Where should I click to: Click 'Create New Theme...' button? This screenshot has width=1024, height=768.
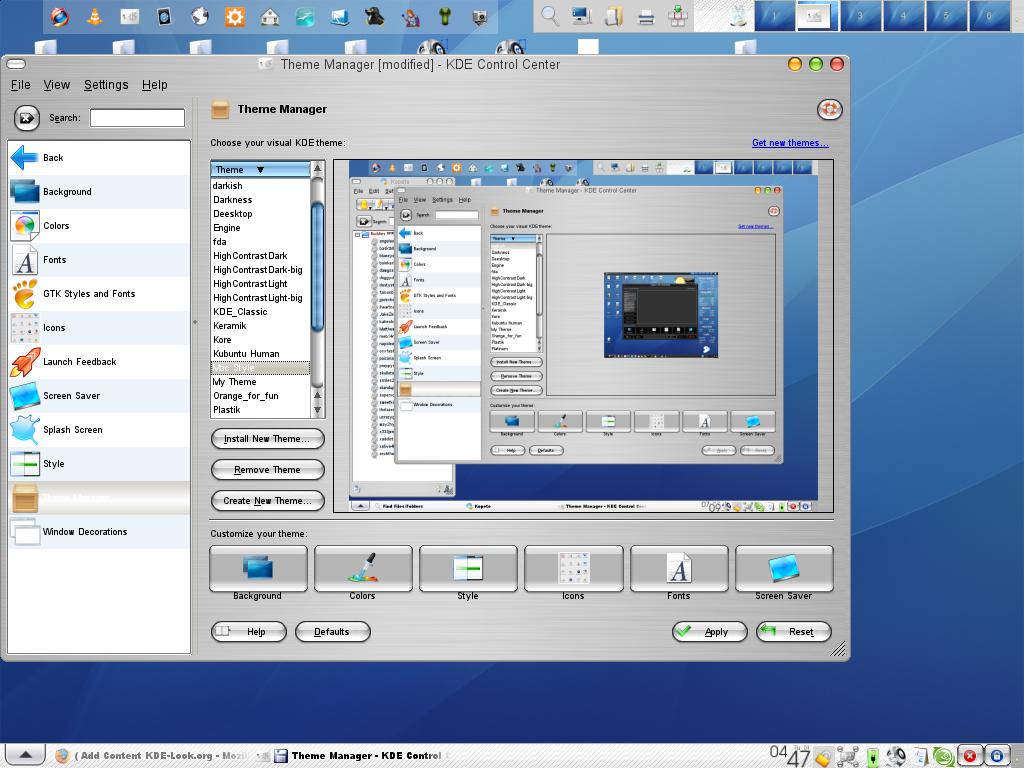(268, 501)
